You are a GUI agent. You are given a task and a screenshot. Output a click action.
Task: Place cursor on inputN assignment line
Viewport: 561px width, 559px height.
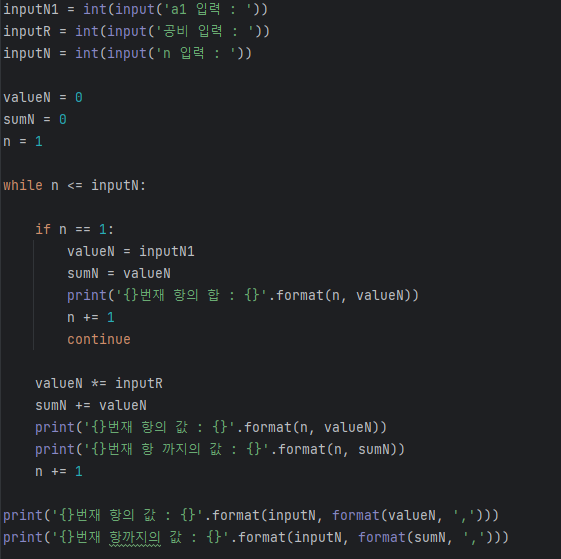pos(128,53)
